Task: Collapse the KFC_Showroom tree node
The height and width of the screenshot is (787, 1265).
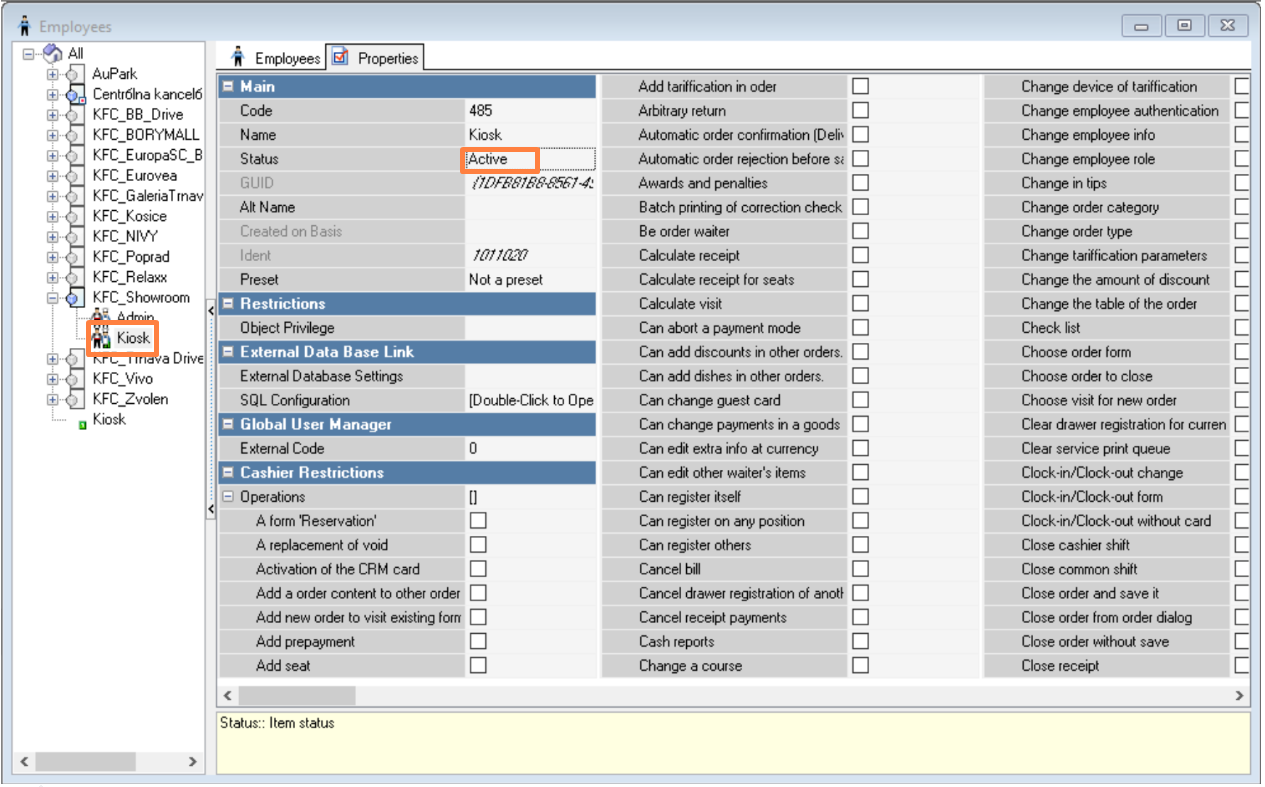Action: click(53, 298)
